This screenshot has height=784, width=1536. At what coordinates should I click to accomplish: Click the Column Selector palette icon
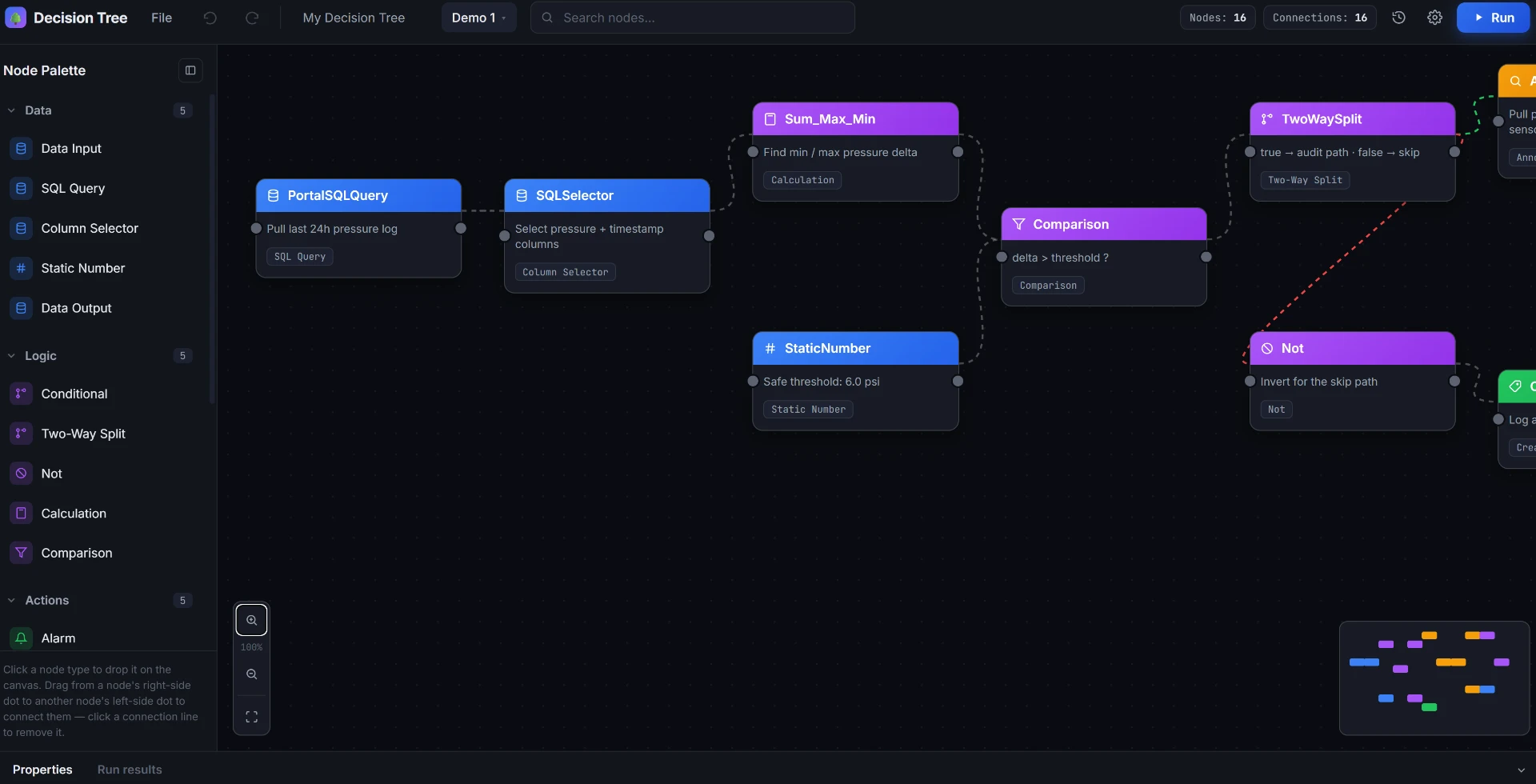pyautogui.click(x=21, y=228)
